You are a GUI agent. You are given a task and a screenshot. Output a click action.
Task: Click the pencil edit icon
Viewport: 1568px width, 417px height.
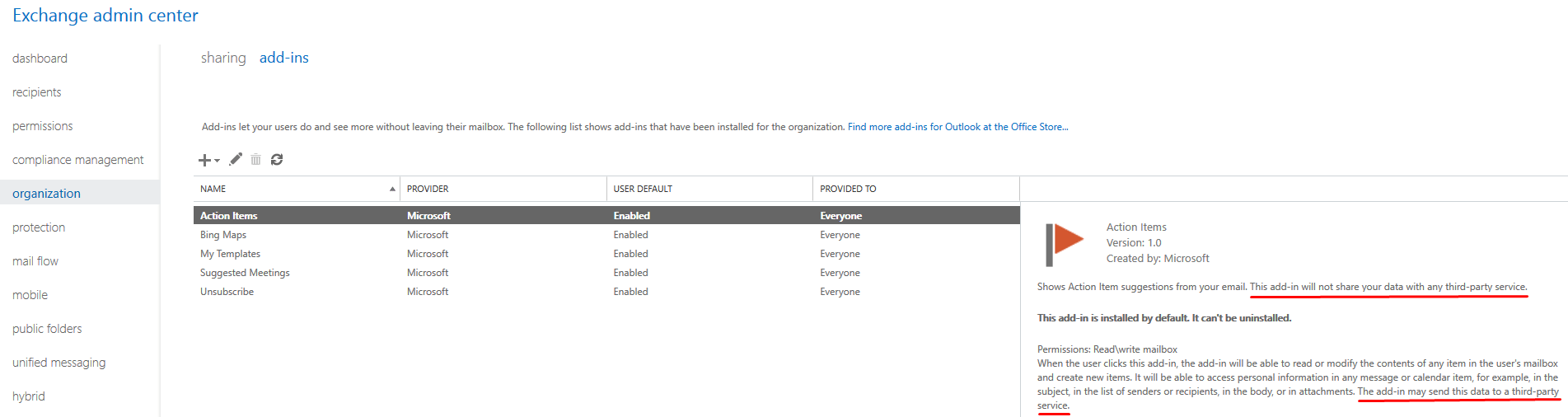tap(236, 159)
